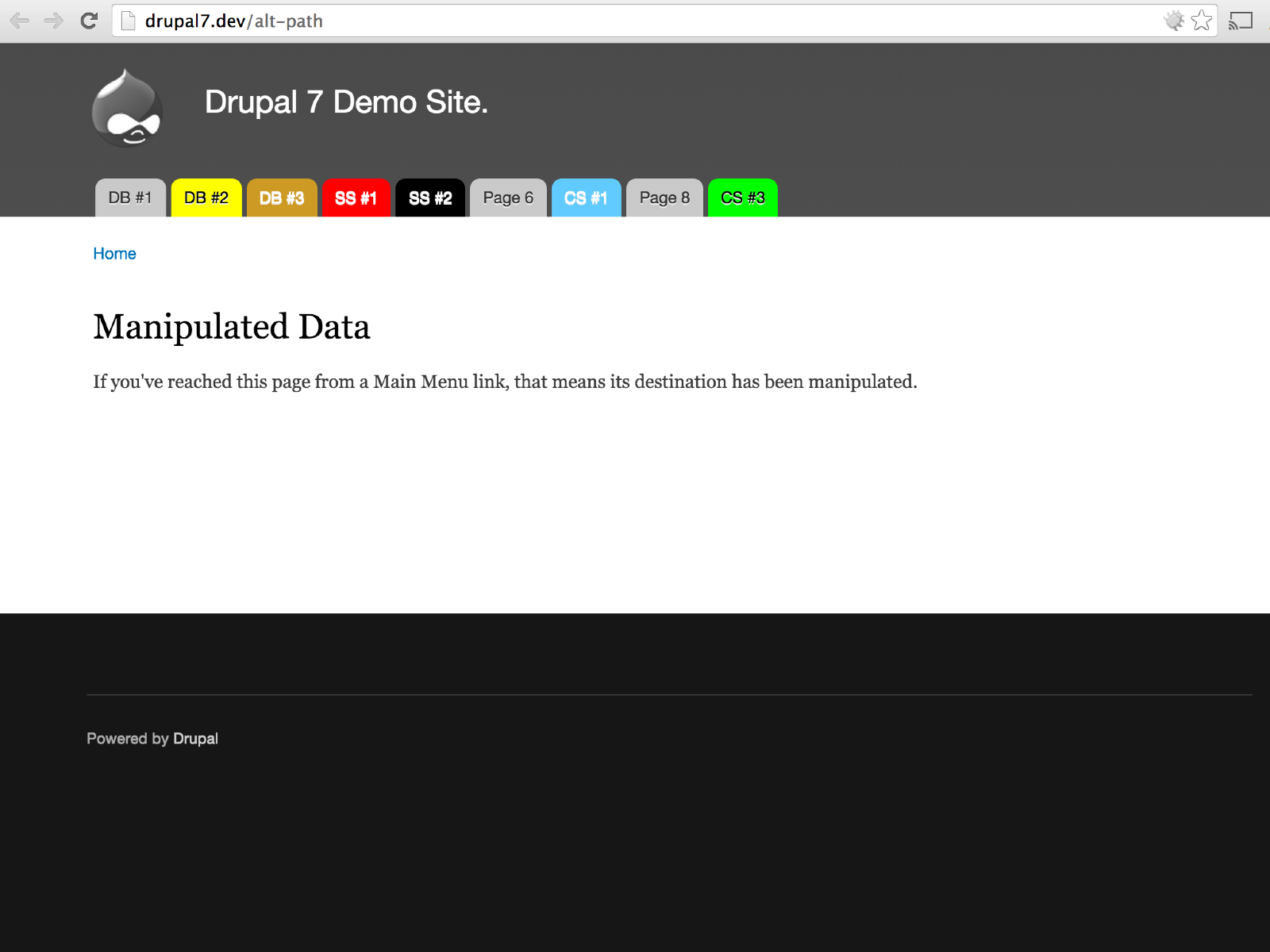Viewport: 1270px width, 952px height.
Task: Select the black SS #2 tab
Action: [430, 198]
